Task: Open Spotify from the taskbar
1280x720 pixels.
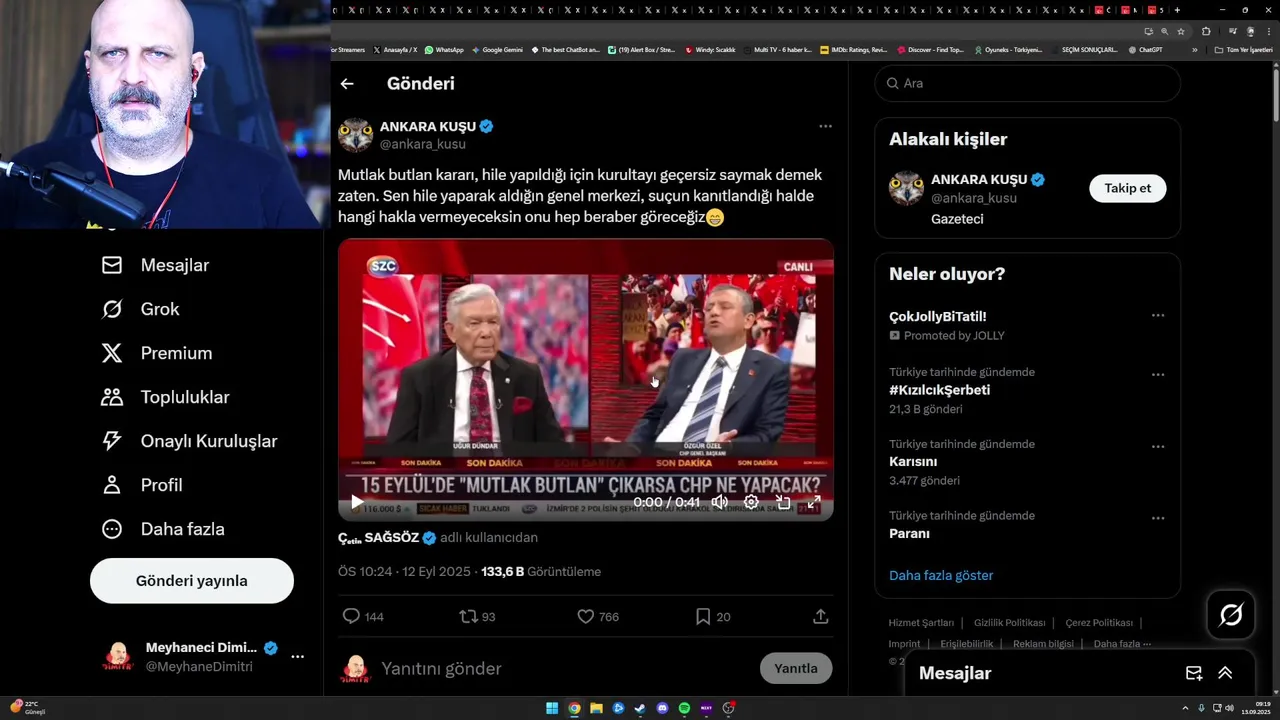Action: pos(684,708)
